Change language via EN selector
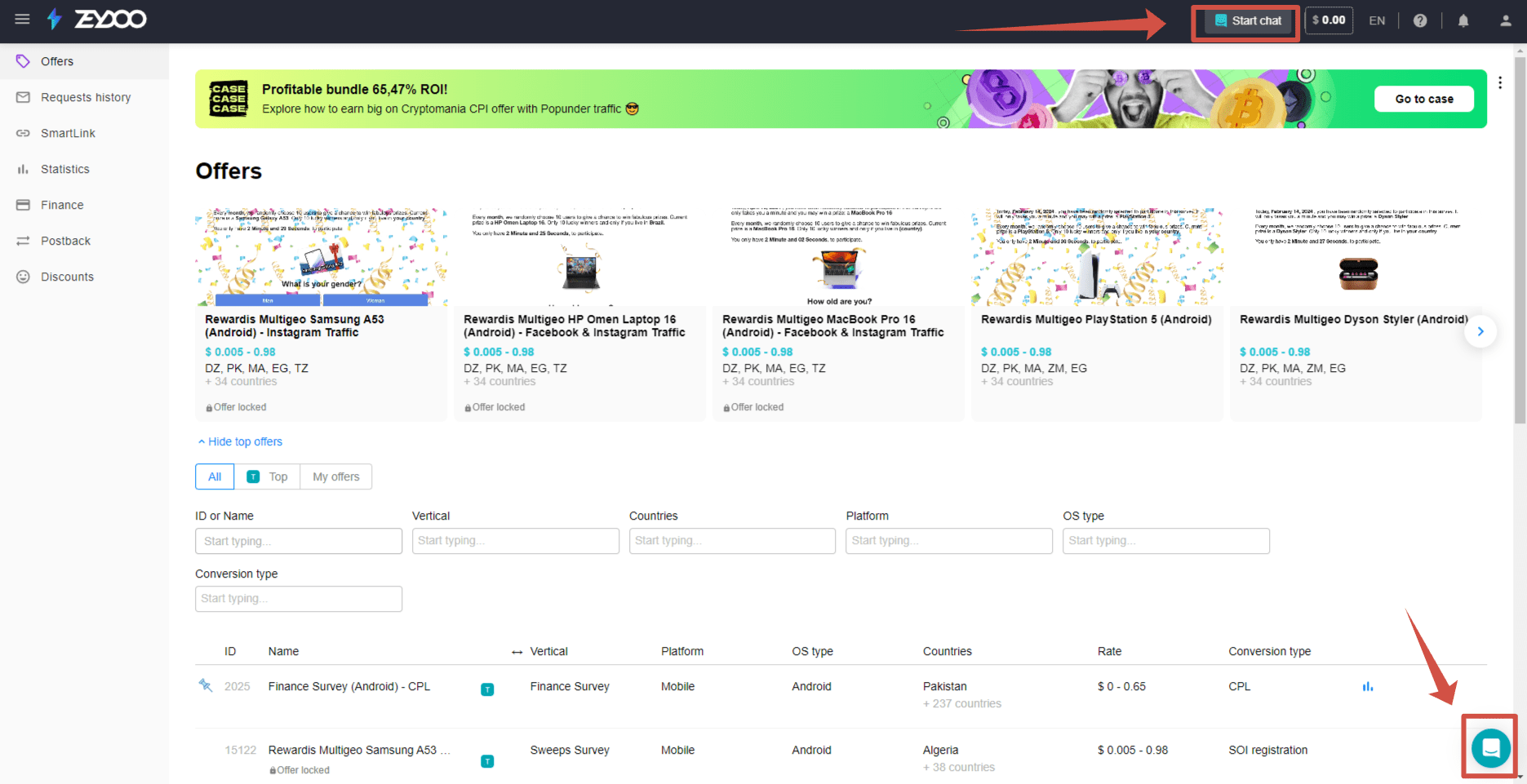The width and height of the screenshot is (1527, 784). pyautogui.click(x=1377, y=20)
